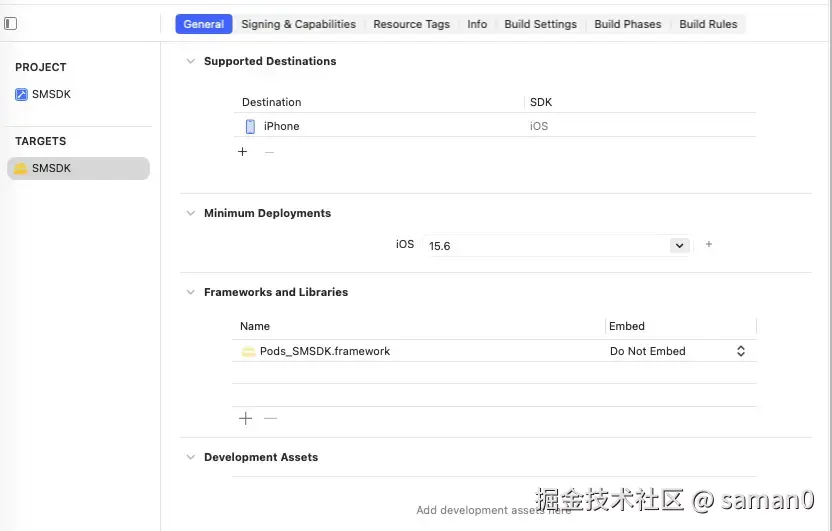Collapse the Development Assets section
Viewport: 832px width, 531px height.
(190, 457)
